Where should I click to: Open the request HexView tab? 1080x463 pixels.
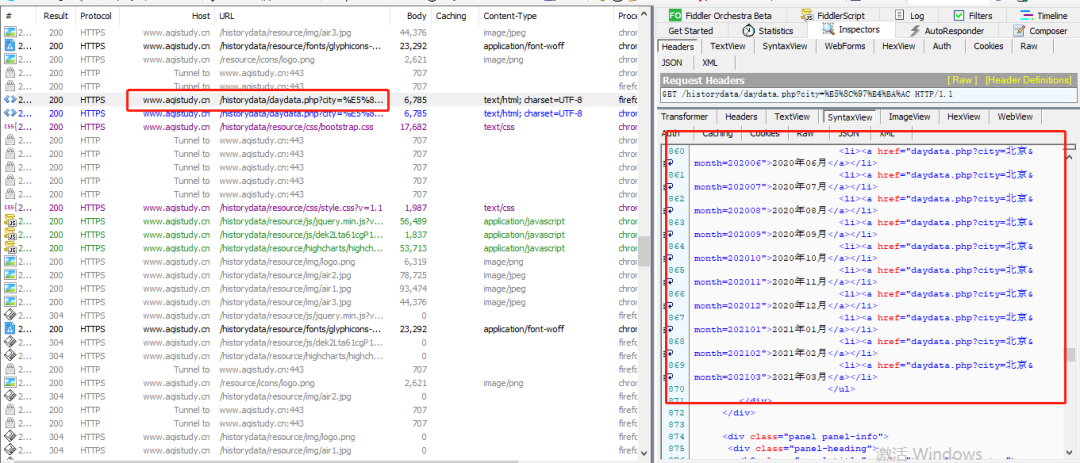(x=898, y=46)
